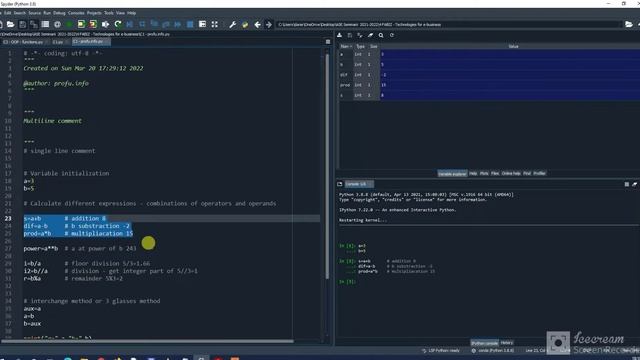Click the debugger step-over toolbar icon

coord(142,24)
